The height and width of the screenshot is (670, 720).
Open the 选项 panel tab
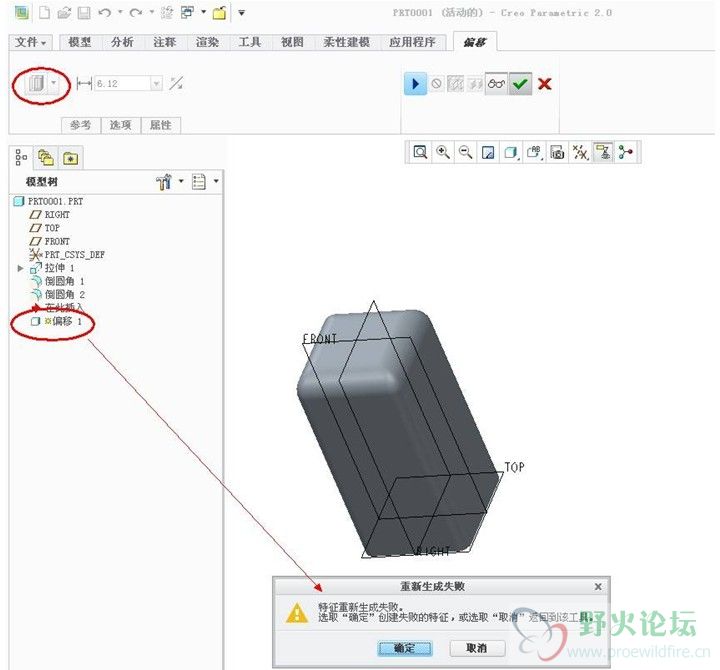click(x=120, y=125)
